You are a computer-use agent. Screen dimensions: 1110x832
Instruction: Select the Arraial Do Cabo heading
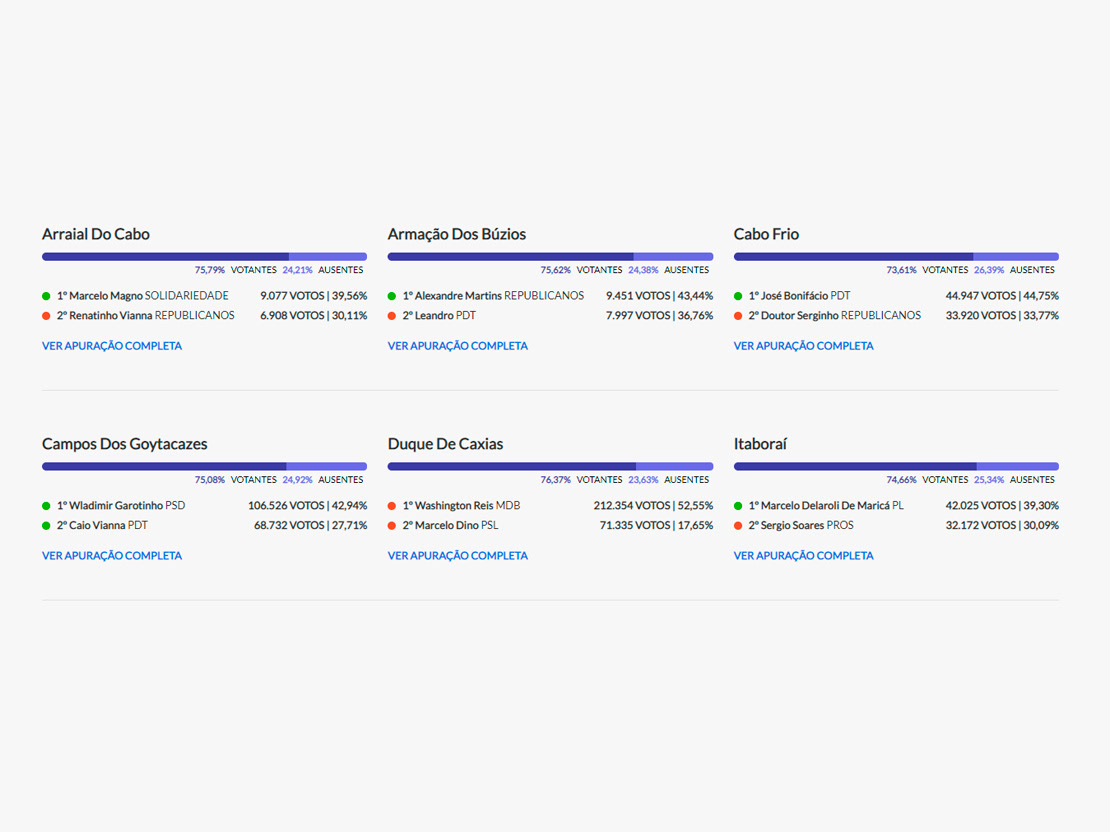(x=96, y=234)
